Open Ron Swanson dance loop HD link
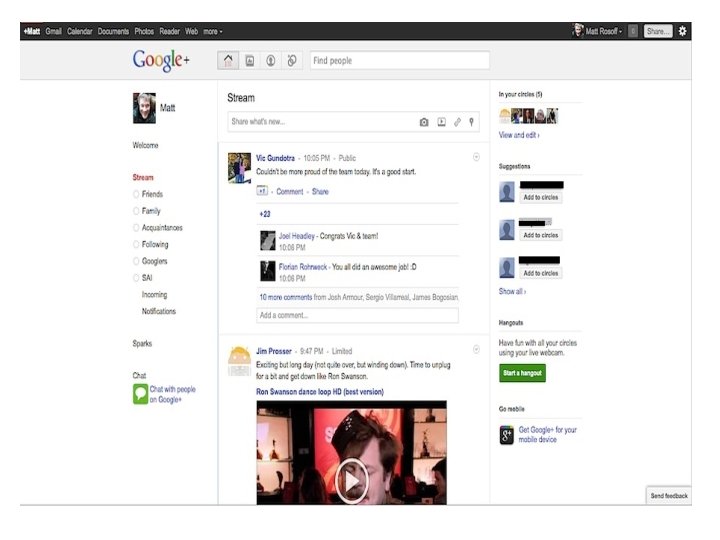The width and height of the screenshot is (720, 540). [320, 392]
